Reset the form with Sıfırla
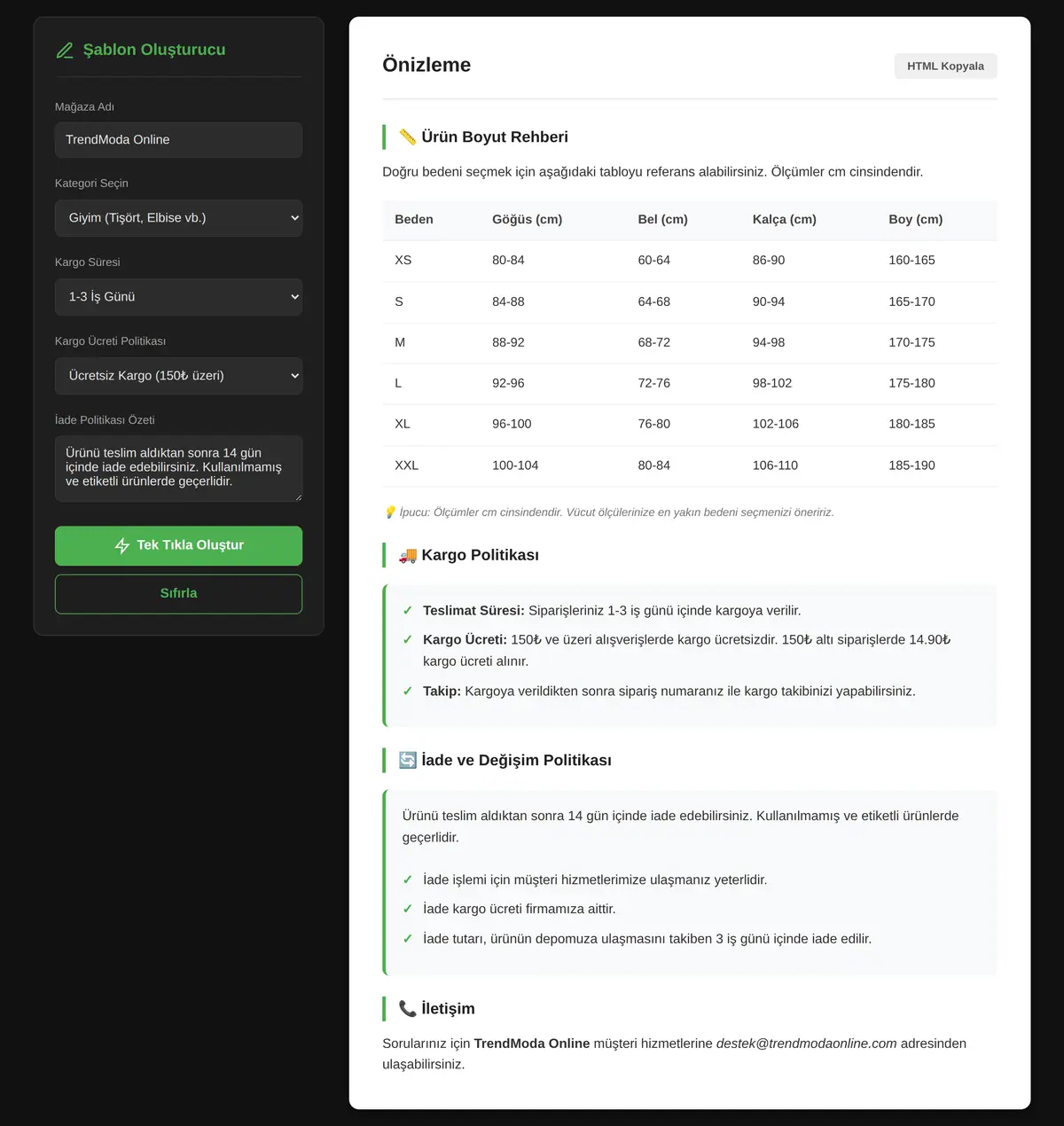The width and height of the screenshot is (1064, 1126). click(x=178, y=594)
